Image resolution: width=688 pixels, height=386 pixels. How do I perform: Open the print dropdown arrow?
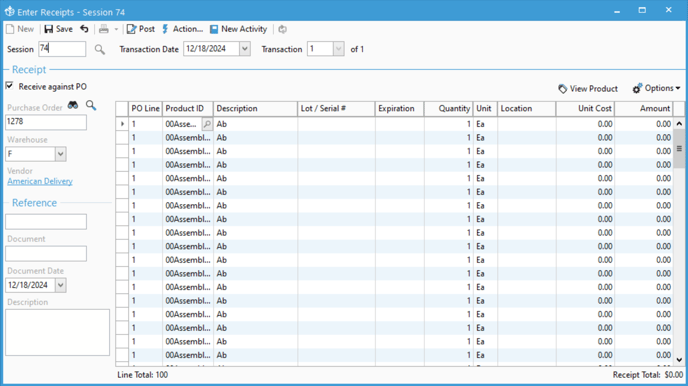pos(116,29)
